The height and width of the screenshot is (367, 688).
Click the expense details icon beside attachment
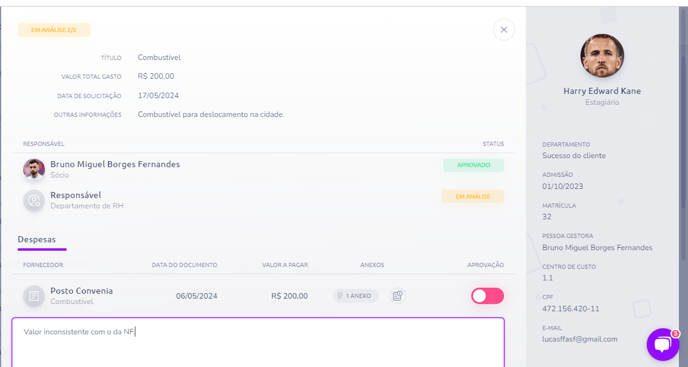coord(398,296)
